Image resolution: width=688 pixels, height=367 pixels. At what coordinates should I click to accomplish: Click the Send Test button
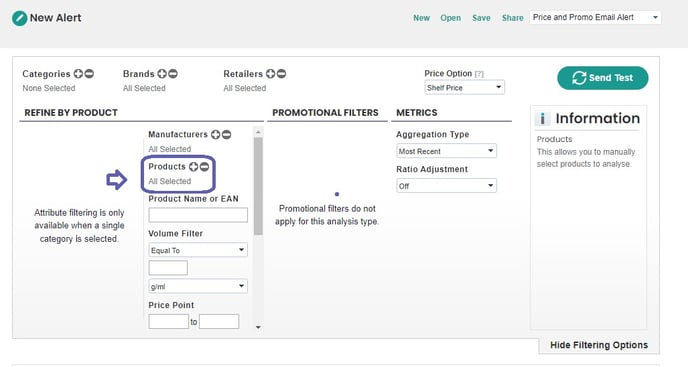[x=602, y=78]
